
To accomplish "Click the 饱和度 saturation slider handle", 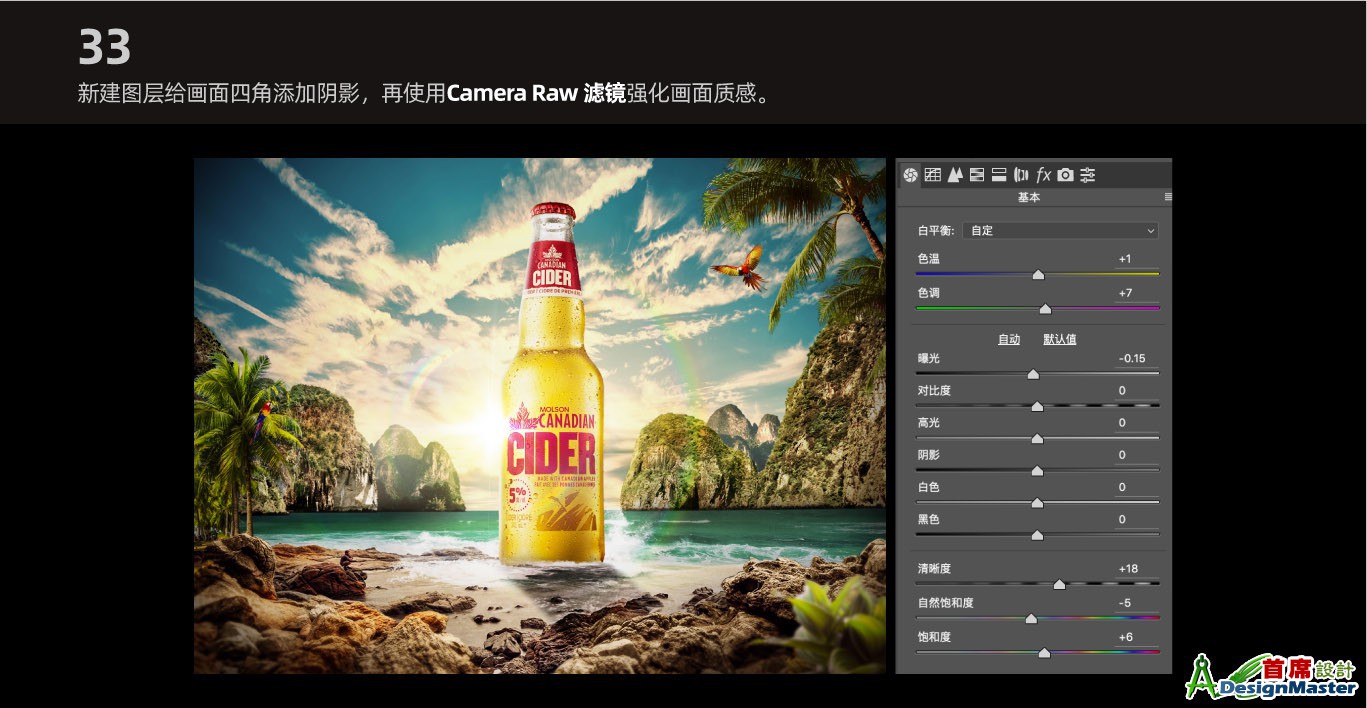I will tap(1044, 653).
